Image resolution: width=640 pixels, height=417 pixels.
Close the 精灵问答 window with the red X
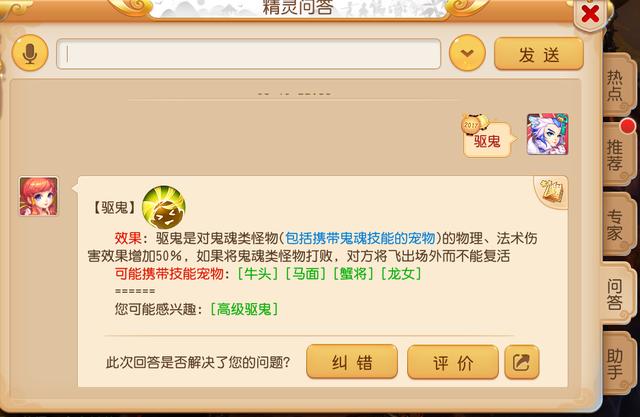pos(590,15)
